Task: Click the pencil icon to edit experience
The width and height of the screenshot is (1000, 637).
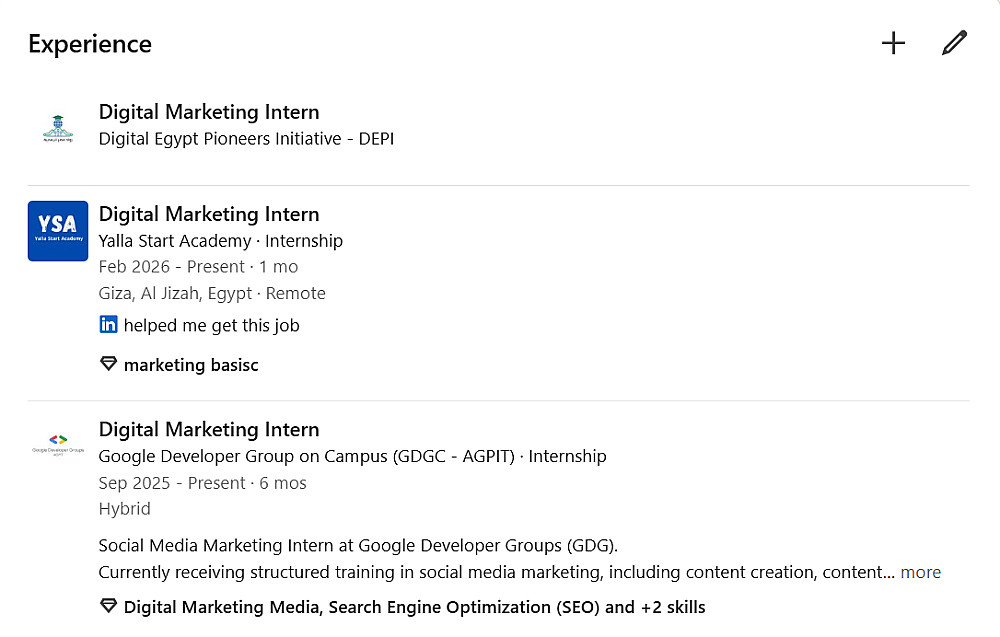Action: pos(954,43)
